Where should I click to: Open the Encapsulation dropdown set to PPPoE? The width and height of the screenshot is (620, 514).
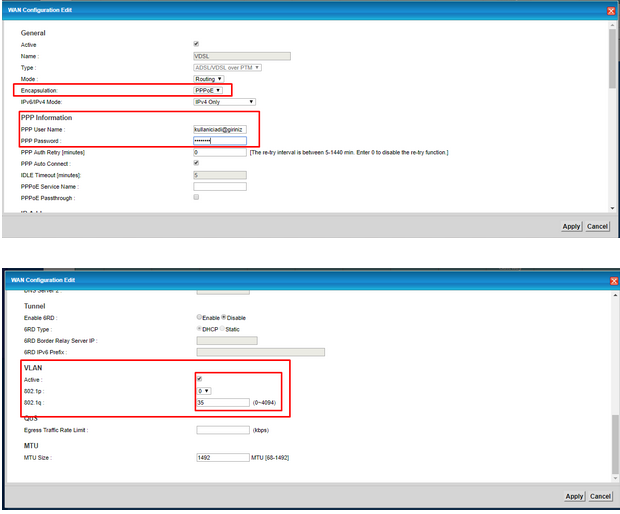(208, 91)
